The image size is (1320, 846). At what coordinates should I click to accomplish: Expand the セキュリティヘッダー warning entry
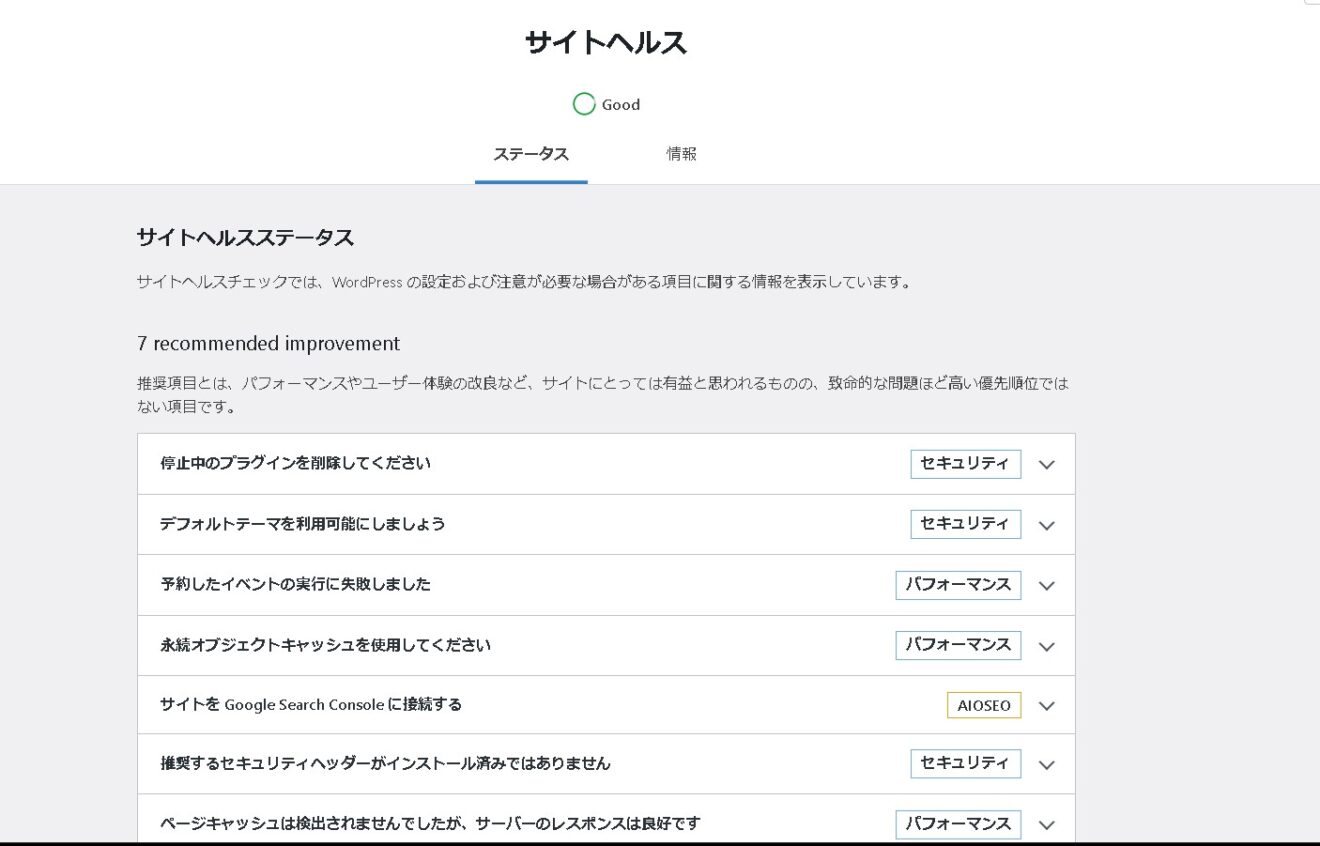(x=1046, y=764)
